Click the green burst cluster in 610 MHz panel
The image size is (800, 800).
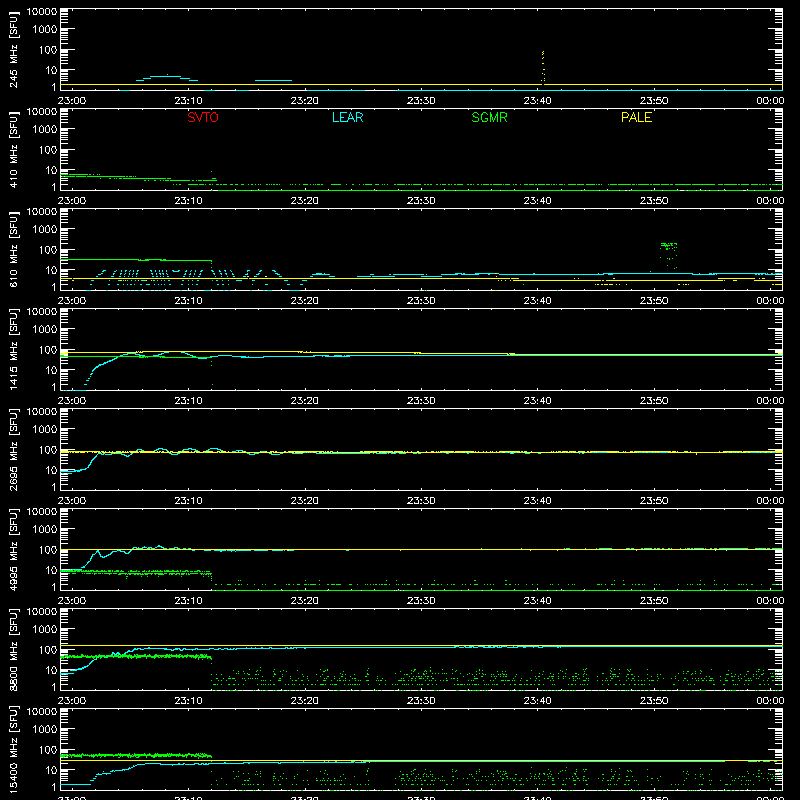pos(669,255)
